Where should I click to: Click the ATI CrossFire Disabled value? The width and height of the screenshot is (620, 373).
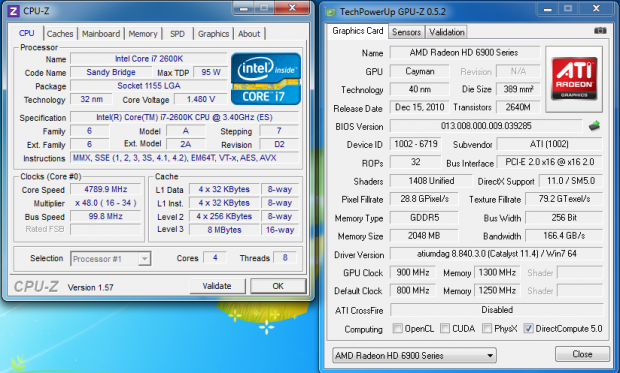(x=497, y=310)
